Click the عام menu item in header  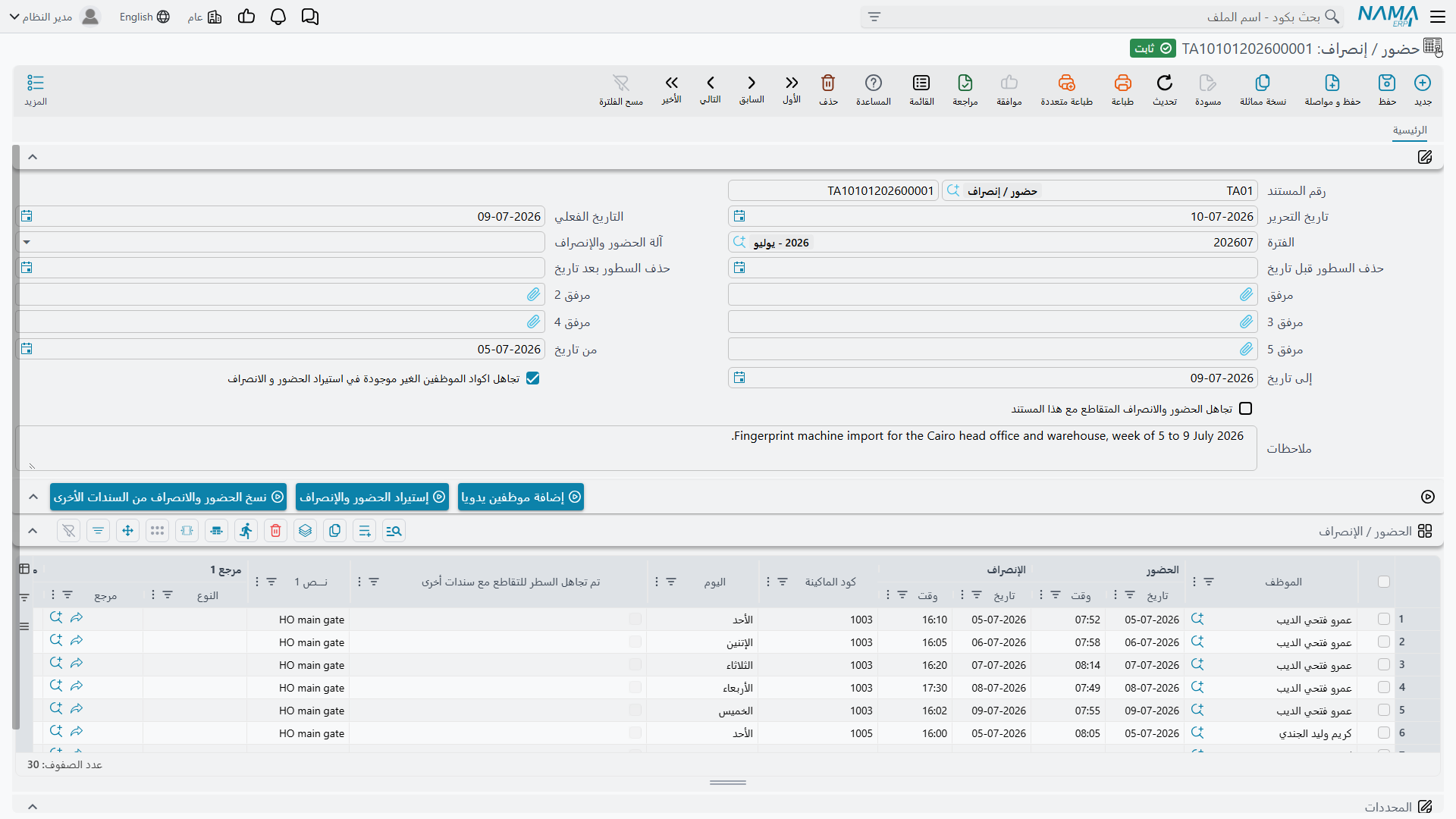click(x=205, y=17)
